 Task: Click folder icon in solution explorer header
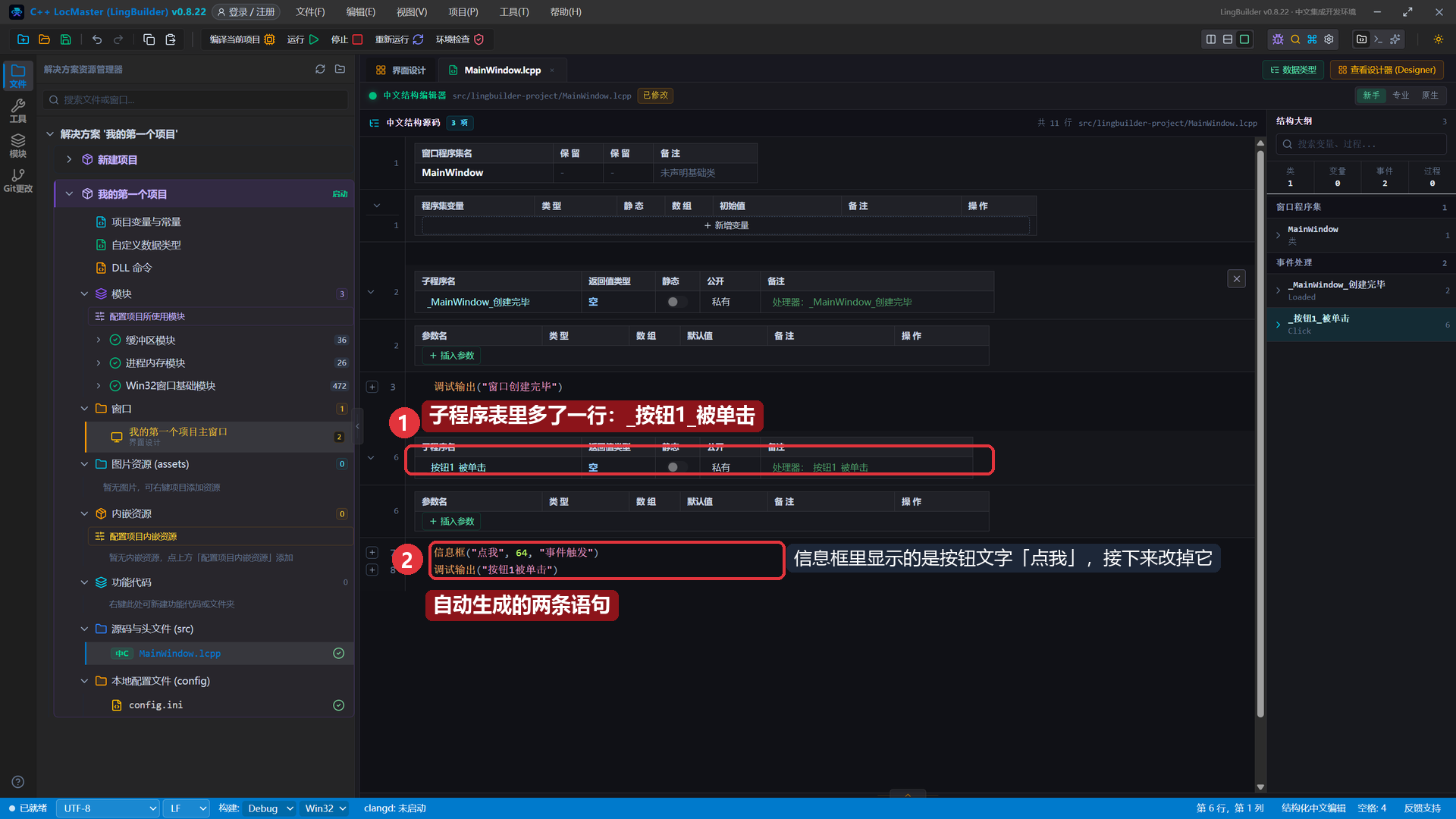(340, 69)
